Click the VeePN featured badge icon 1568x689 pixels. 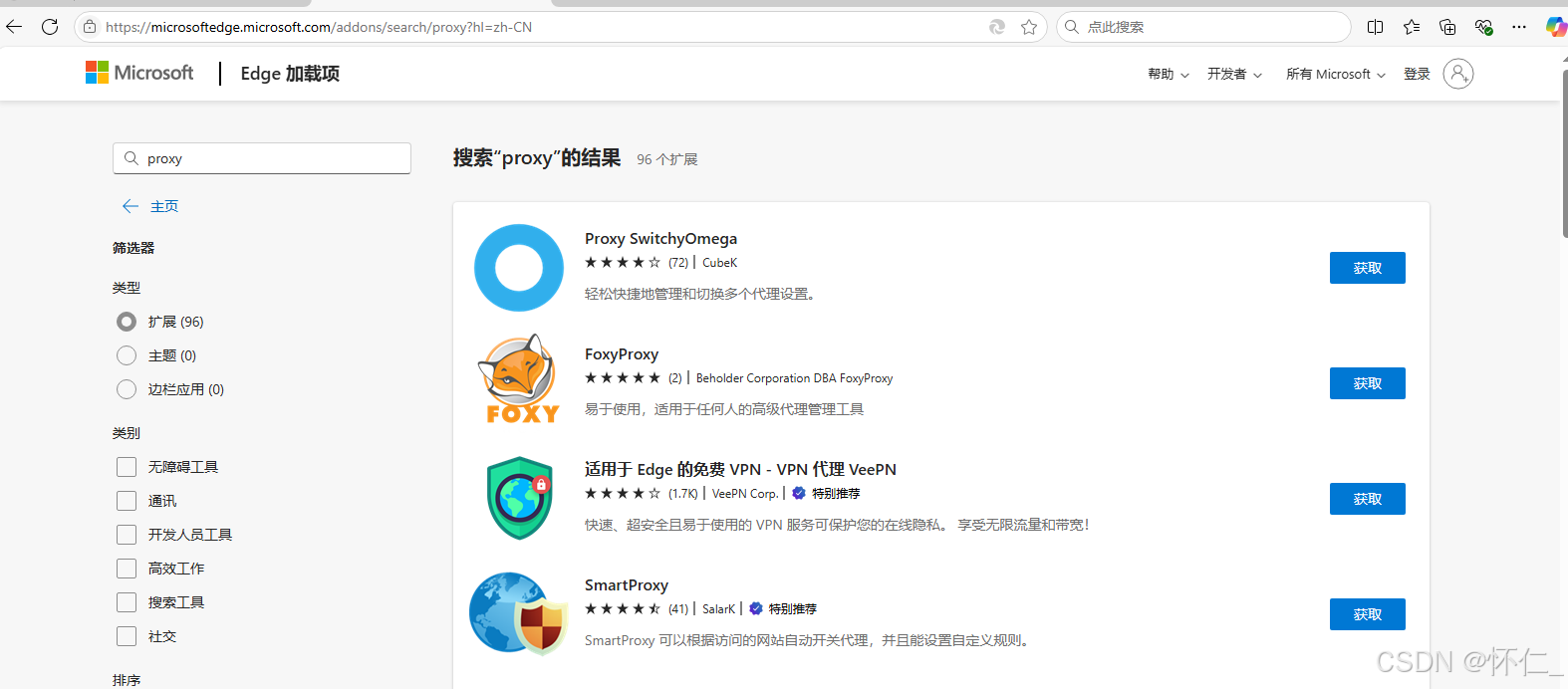(799, 493)
